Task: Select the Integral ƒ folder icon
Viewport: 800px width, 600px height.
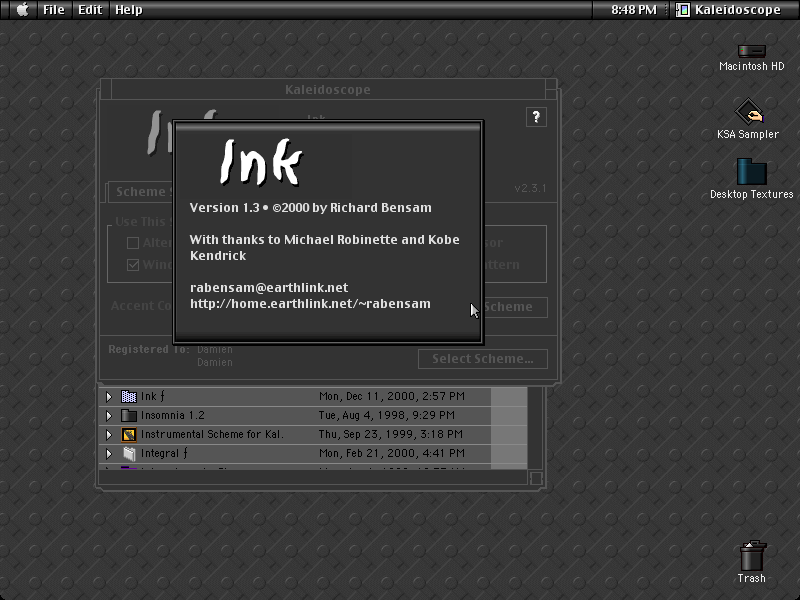Action: click(x=129, y=453)
